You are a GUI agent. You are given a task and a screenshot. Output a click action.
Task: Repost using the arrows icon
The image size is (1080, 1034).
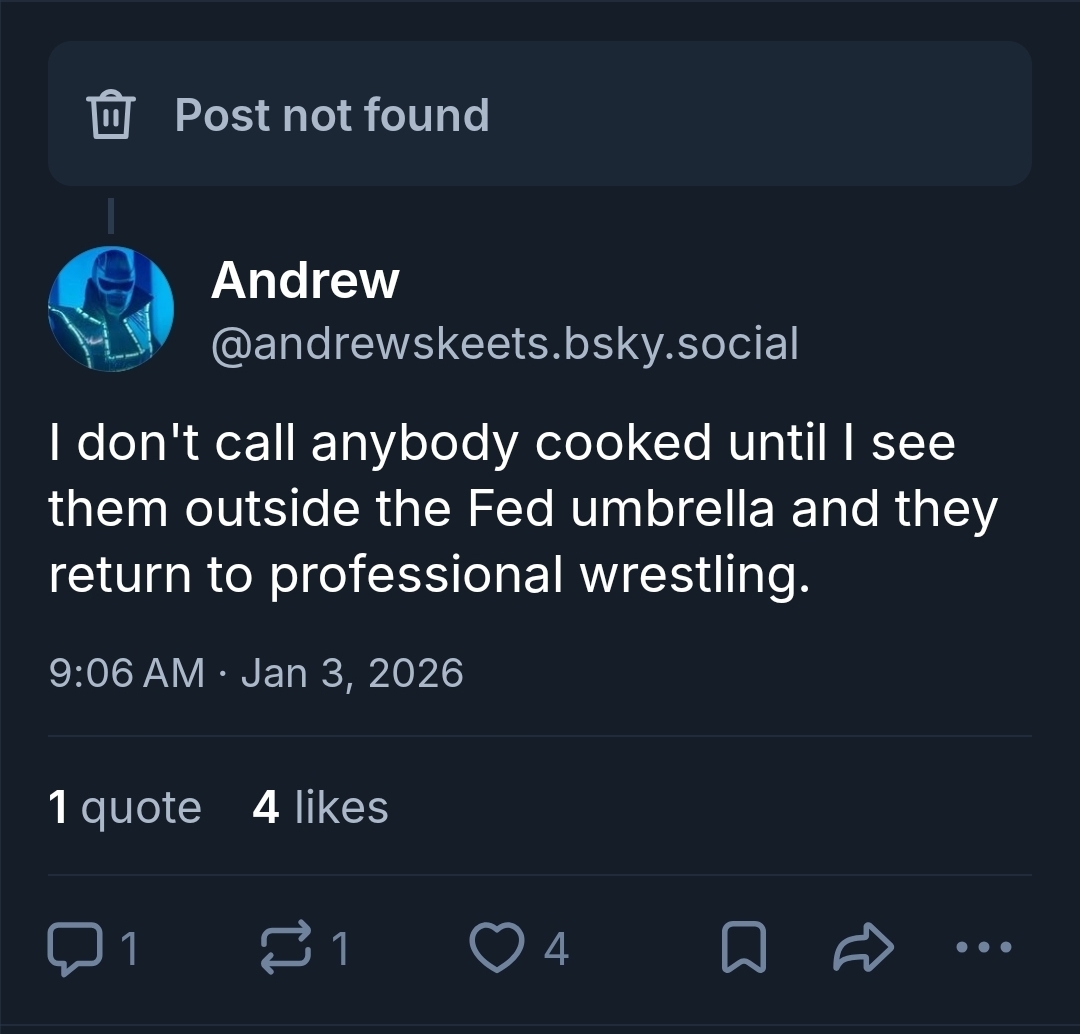pyautogui.click(x=284, y=947)
